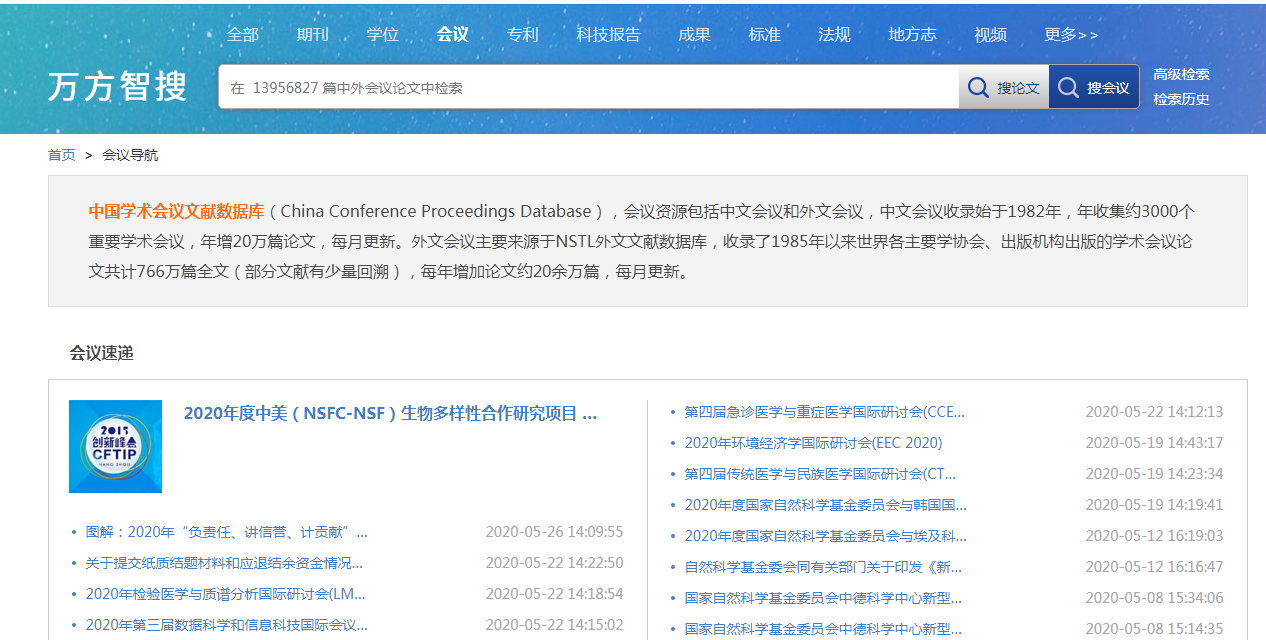Click timestamp 2020-05-26 14:09:55
The width and height of the screenshot is (1266, 640).
pyautogui.click(x=555, y=532)
